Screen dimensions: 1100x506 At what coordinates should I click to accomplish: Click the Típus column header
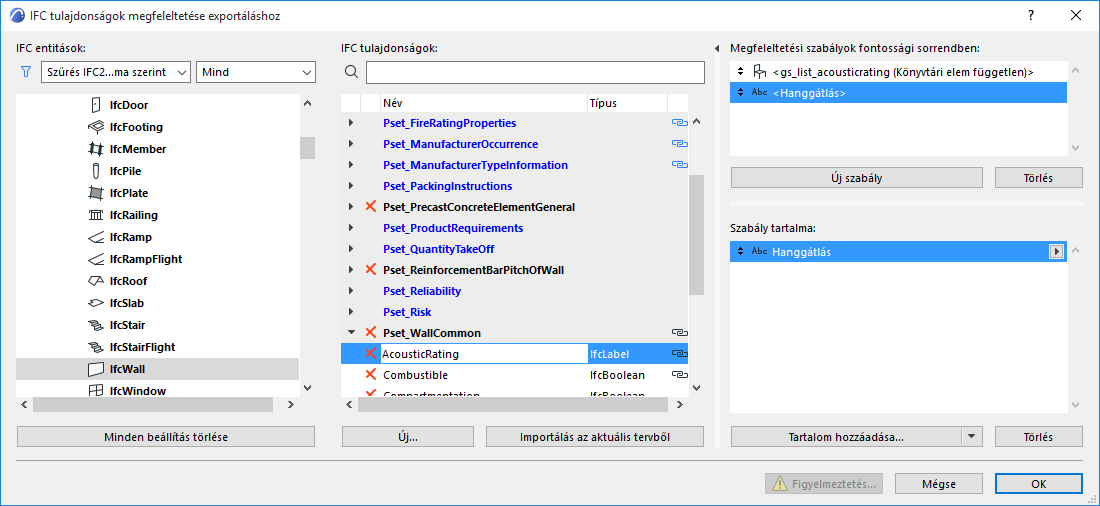pos(628,103)
